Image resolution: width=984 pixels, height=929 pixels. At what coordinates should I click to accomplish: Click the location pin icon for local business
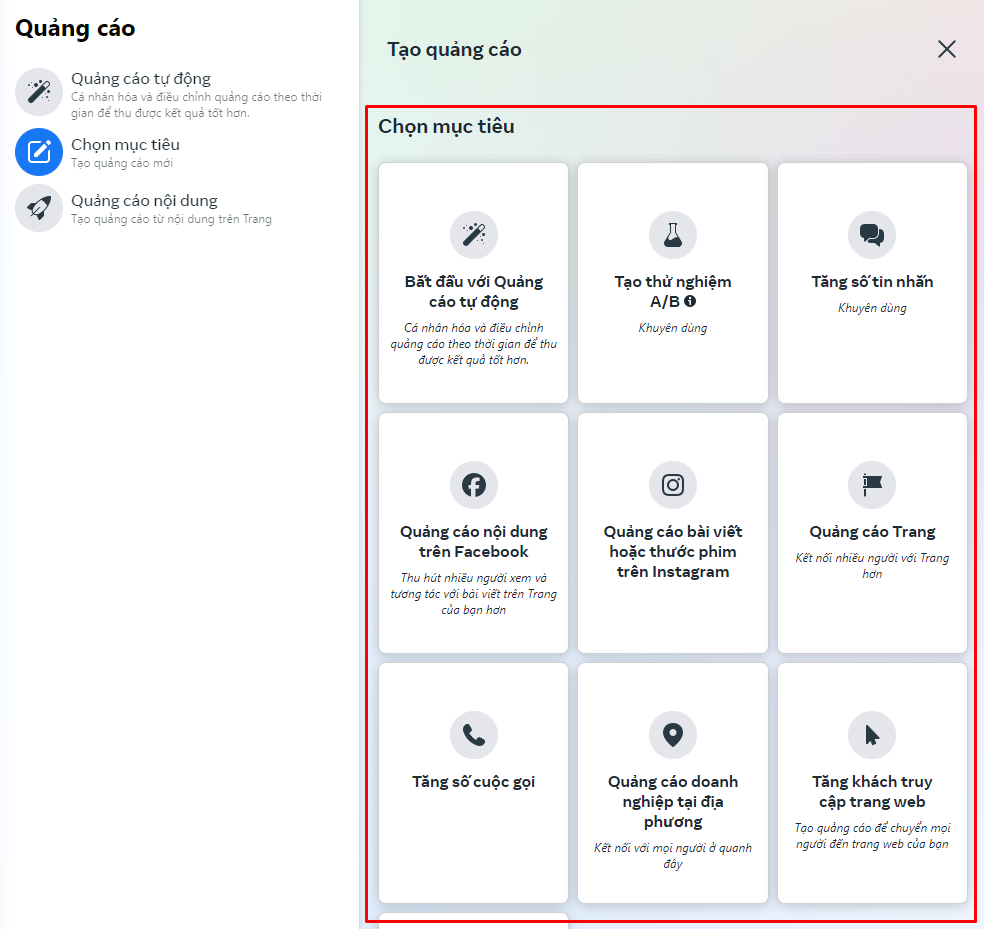click(x=673, y=734)
